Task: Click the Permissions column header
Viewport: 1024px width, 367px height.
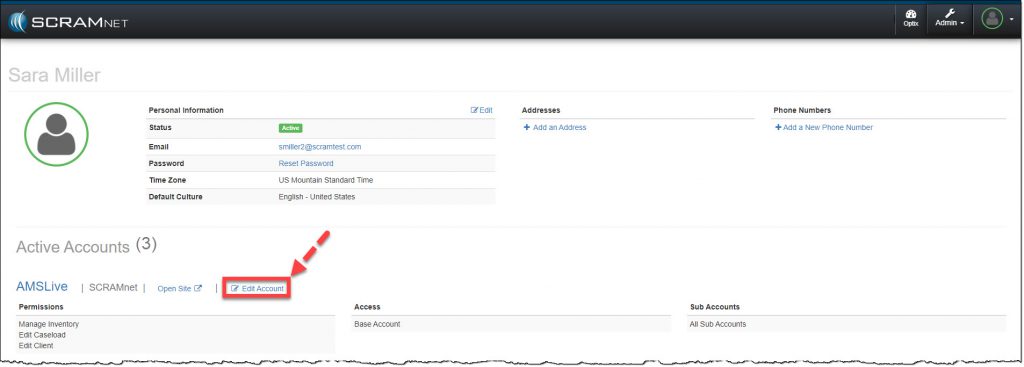Action: pos(41,306)
